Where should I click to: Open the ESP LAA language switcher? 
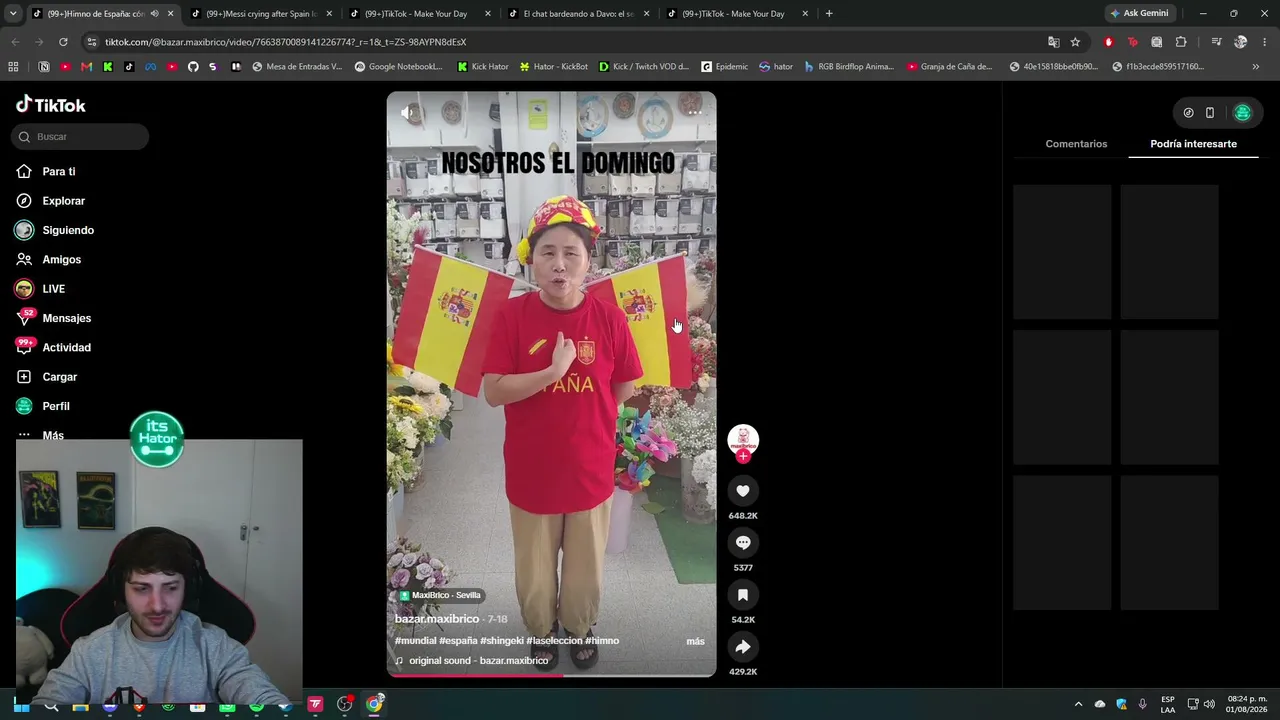pyautogui.click(x=1168, y=704)
